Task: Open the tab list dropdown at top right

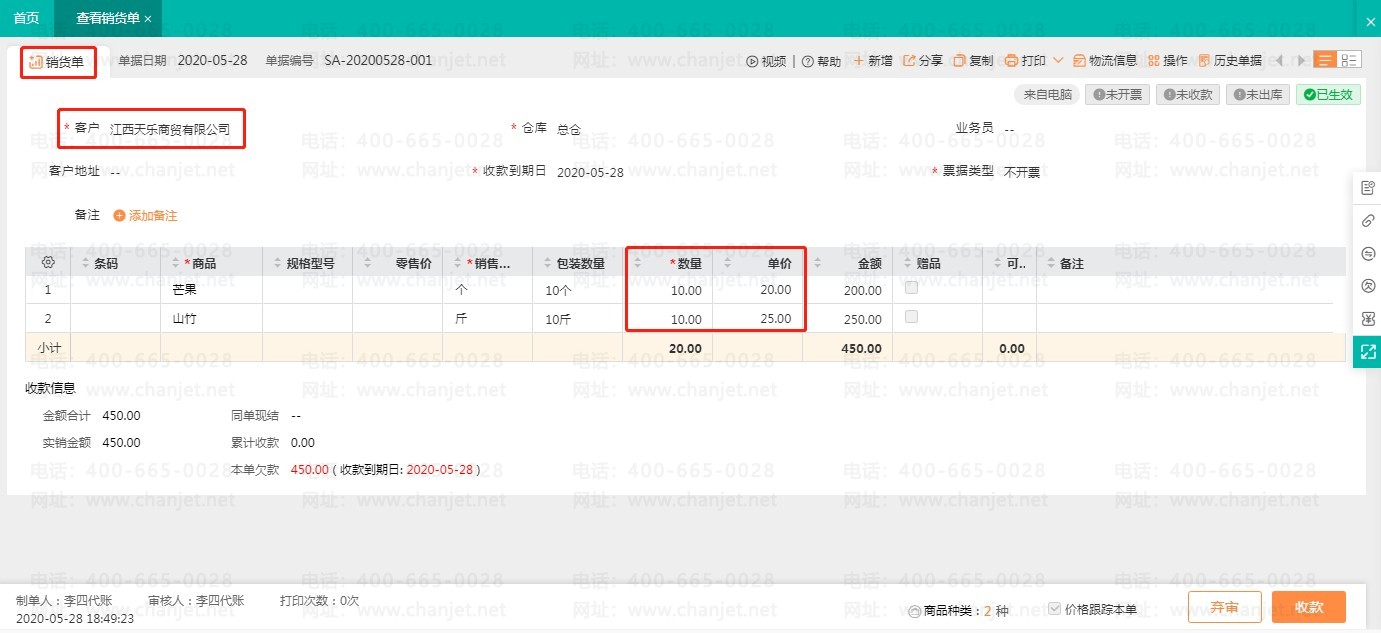Action: (1370, 21)
